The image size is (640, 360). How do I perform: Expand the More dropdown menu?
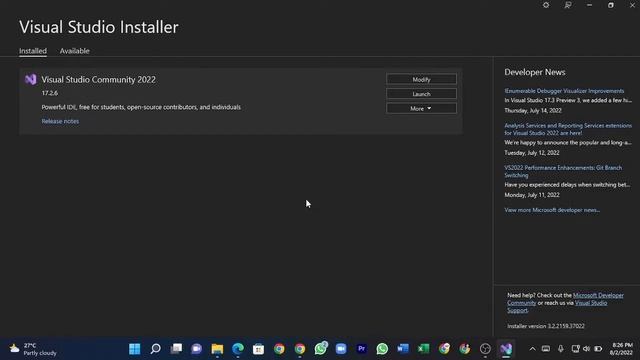(x=421, y=109)
